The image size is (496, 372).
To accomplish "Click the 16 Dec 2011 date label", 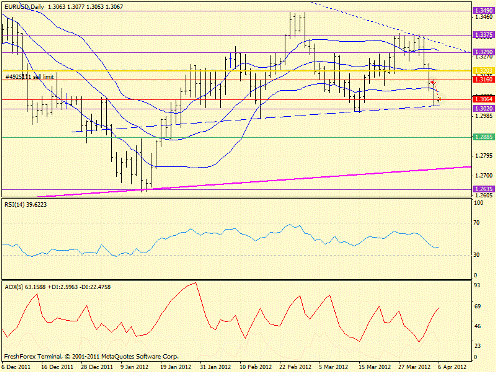I will (x=58, y=367).
